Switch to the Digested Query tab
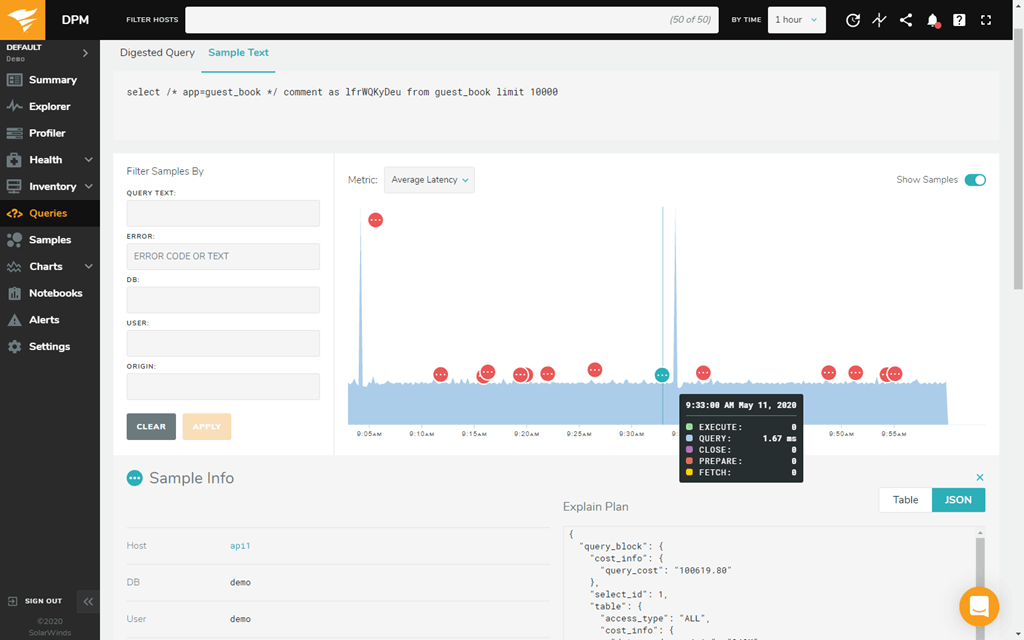1024x640 pixels. click(x=157, y=53)
